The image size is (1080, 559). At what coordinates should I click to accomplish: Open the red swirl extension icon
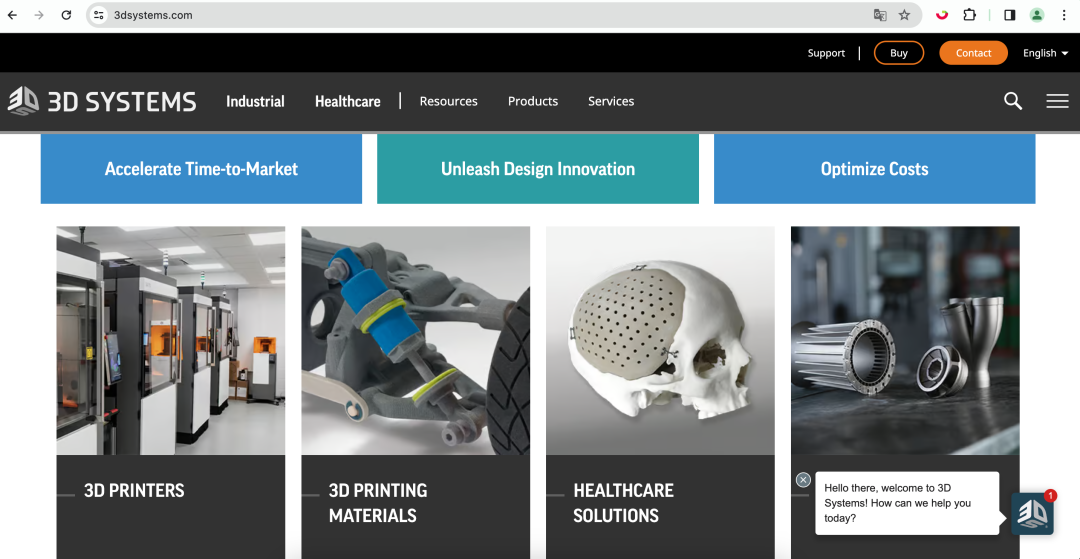click(x=942, y=14)
